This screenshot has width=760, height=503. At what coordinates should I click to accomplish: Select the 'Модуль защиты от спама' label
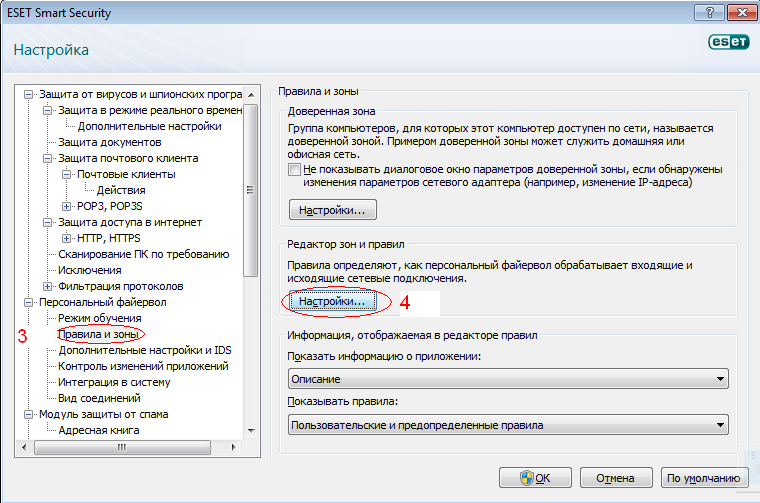(x=104, y=414)
